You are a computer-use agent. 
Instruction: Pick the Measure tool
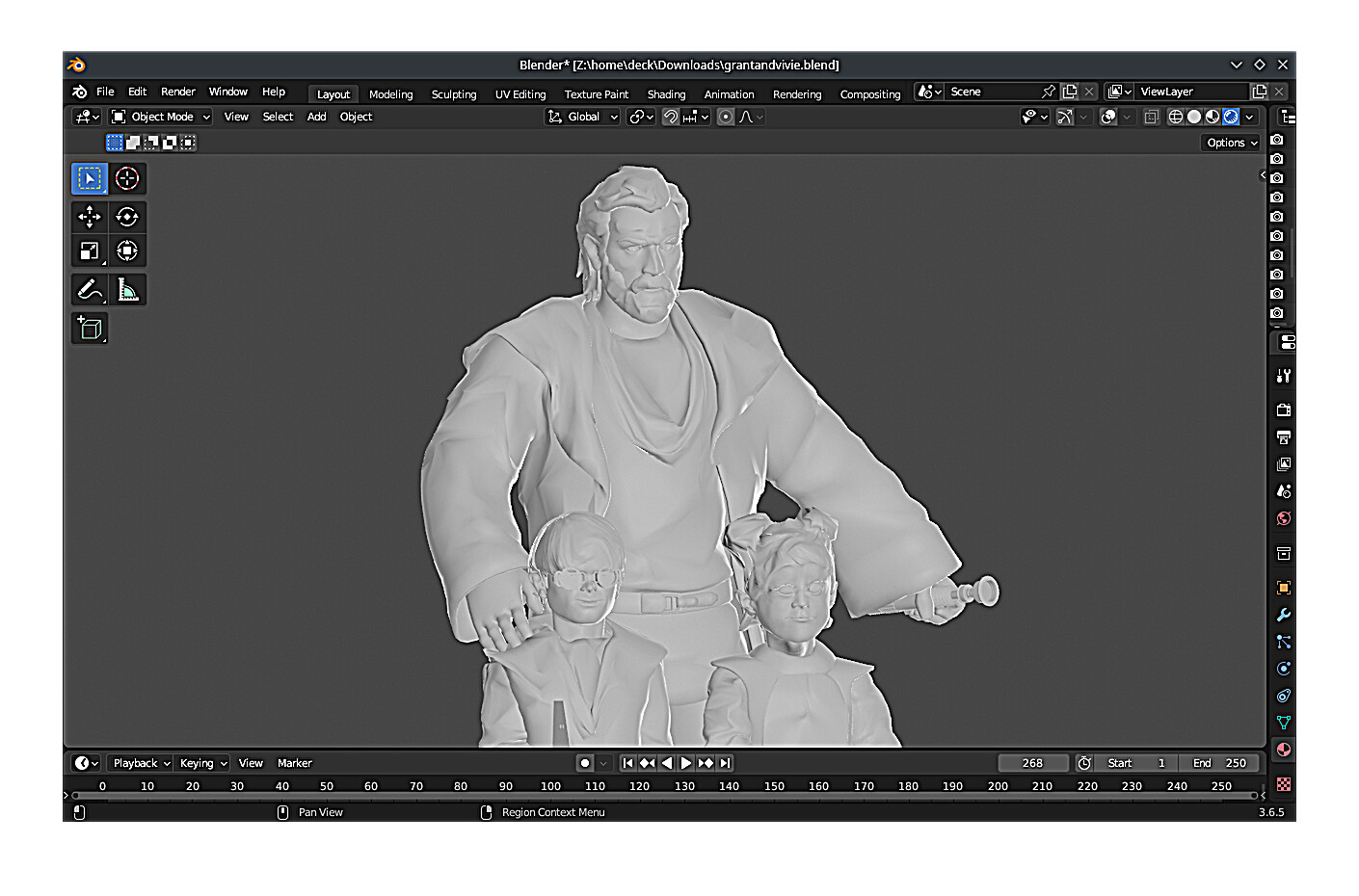127,290
